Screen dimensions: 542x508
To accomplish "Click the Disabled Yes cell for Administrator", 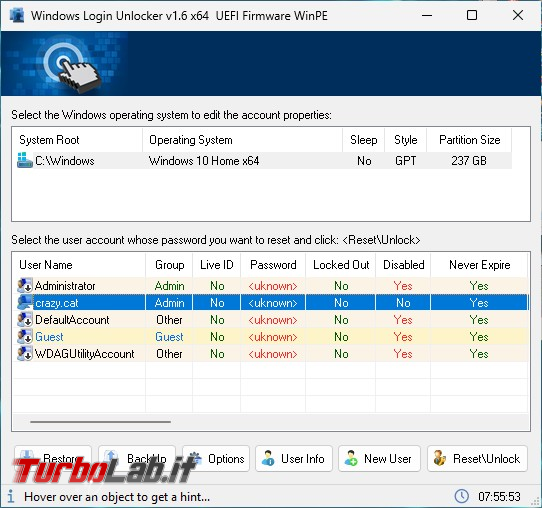I will pos(403,286).
